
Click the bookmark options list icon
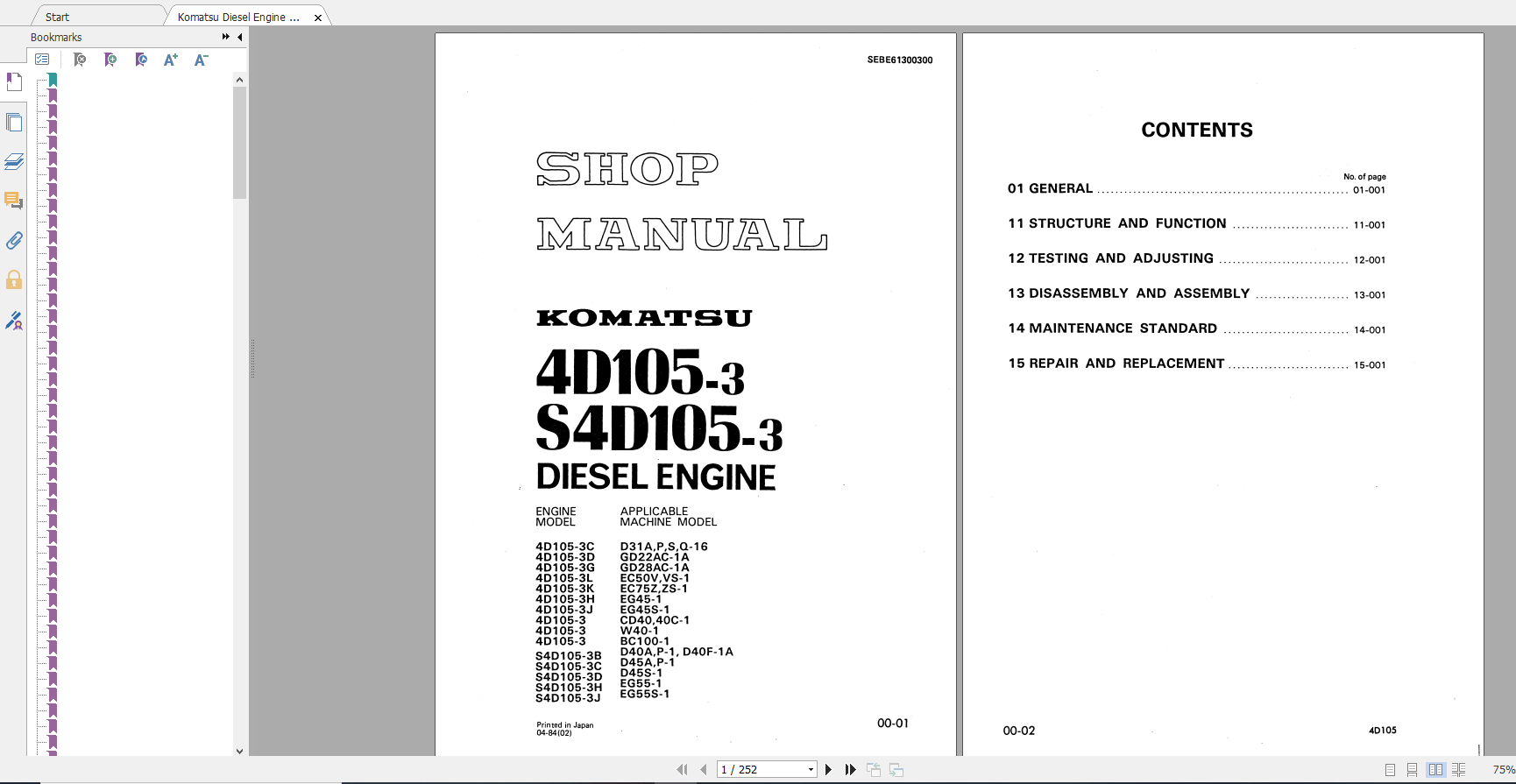(42, 60)
